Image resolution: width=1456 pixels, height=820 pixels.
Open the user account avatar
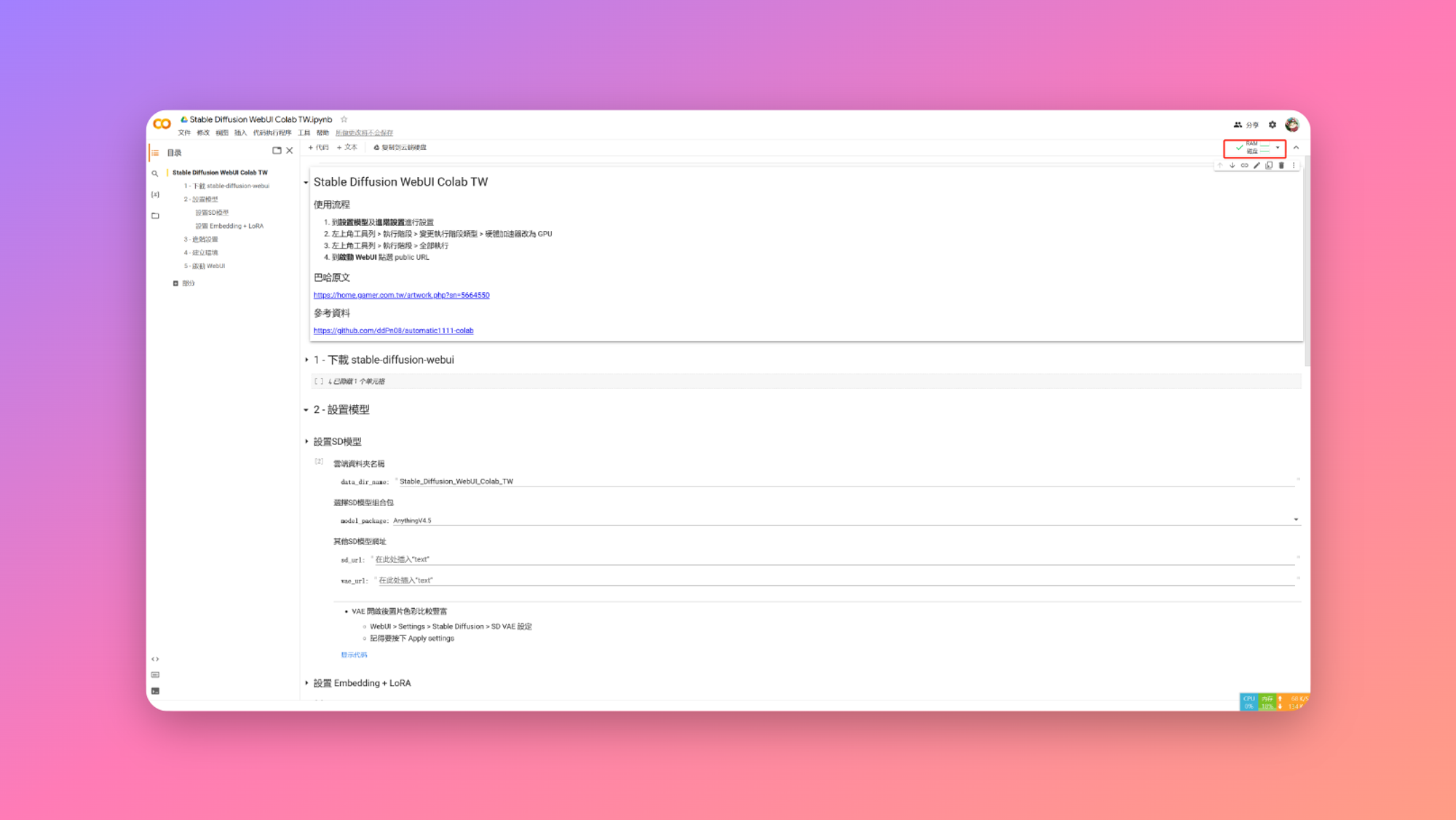tap(1292, 125)
